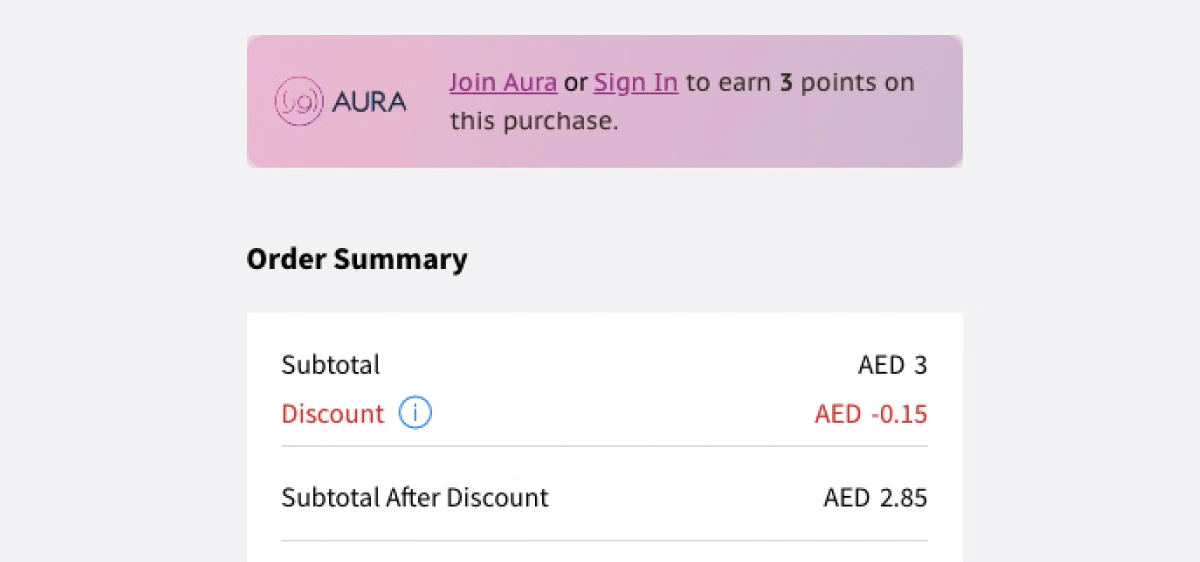Screen dimensions: 1200x562
Task: Select the Order Summary heading
Action: pos(357,259)
